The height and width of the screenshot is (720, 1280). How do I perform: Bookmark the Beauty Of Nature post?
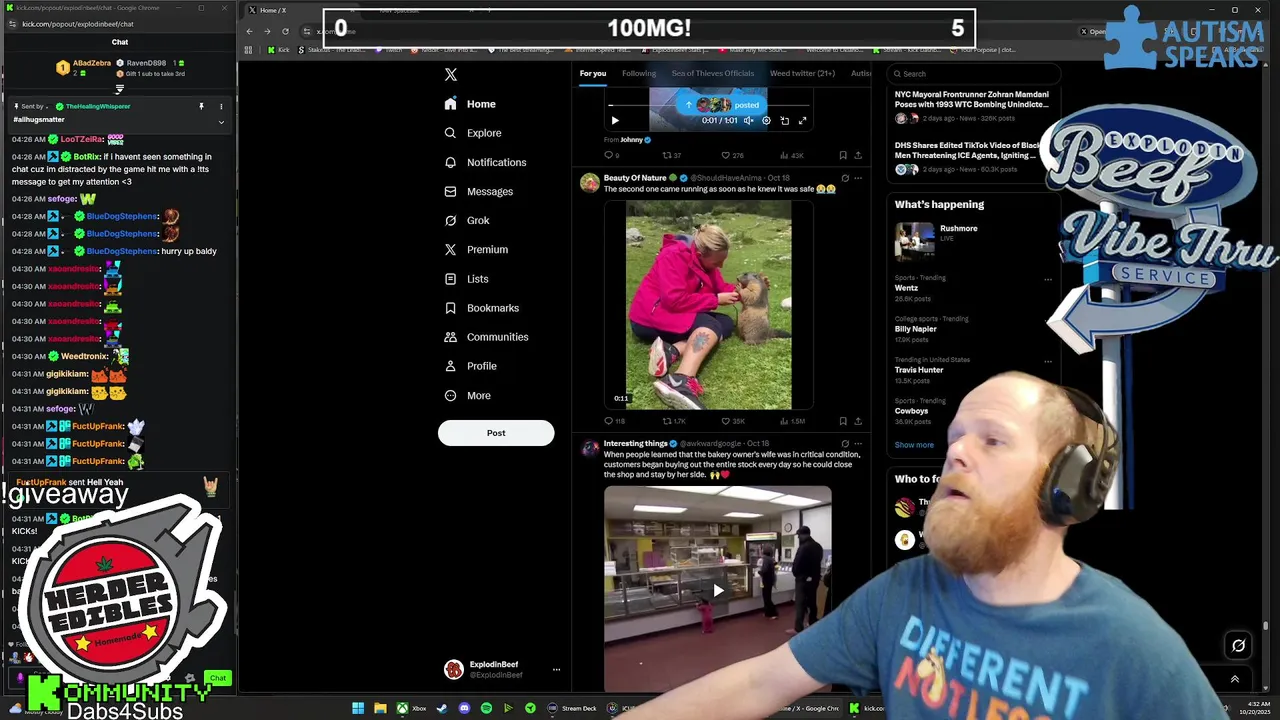(843, 421)
